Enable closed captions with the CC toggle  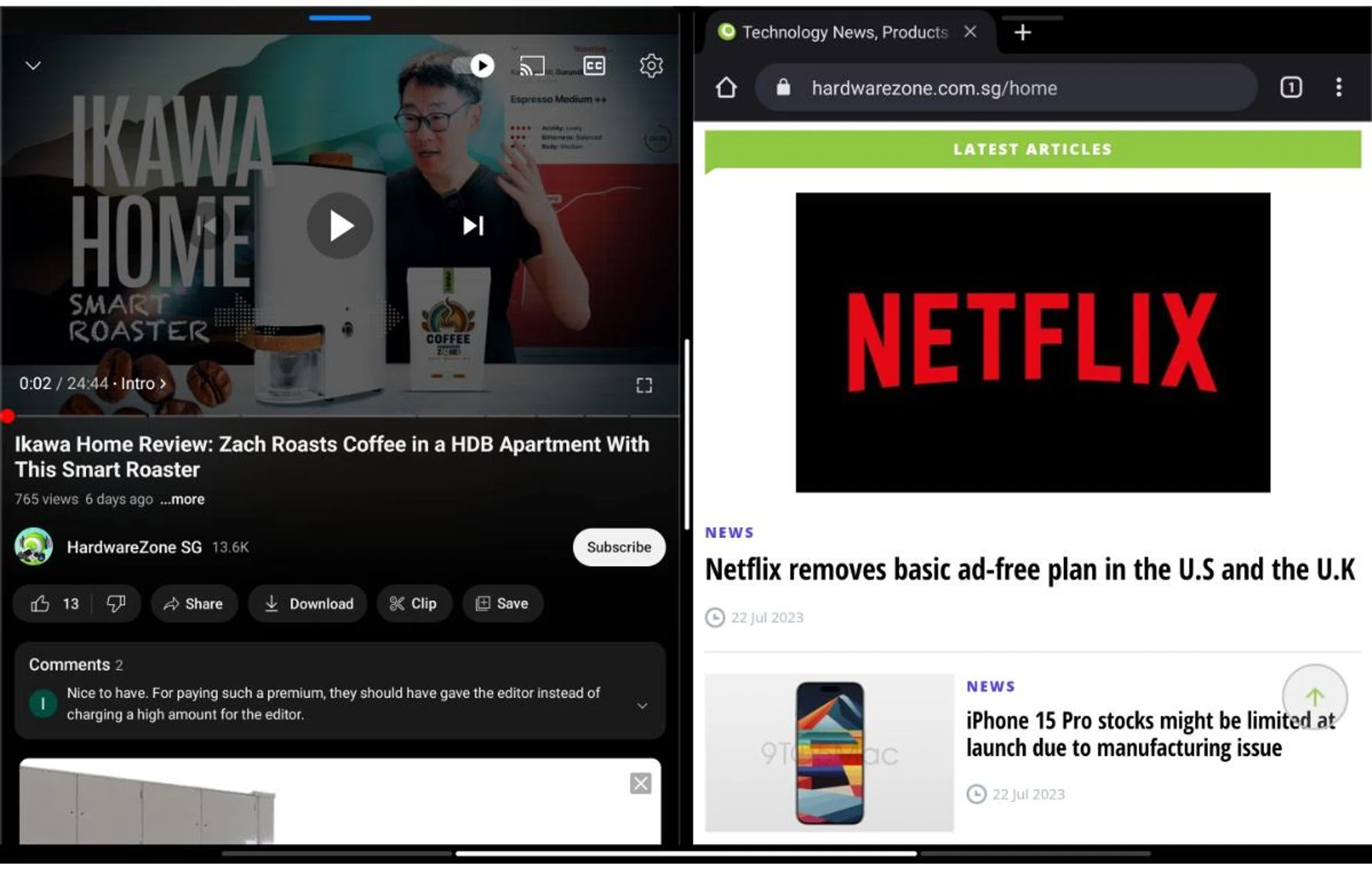594,66
